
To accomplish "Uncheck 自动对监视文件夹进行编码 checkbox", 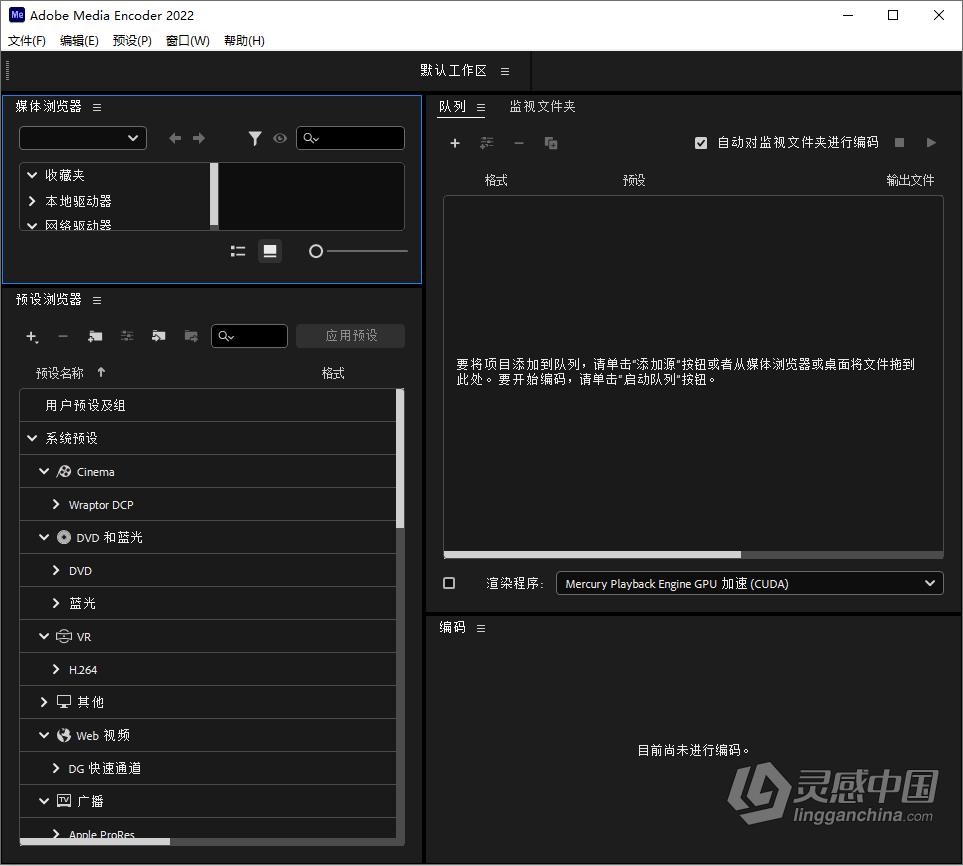I will pos(701,143).
